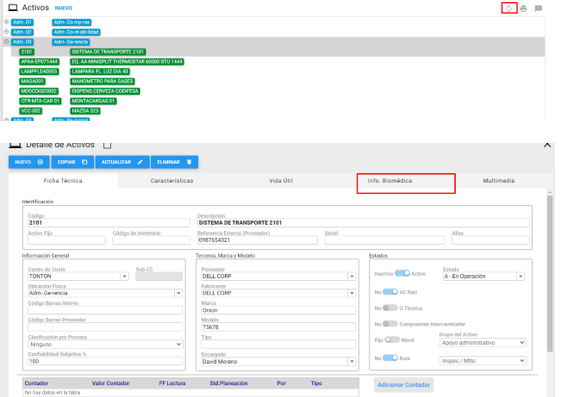Open the Inspec / Mtto dropdown
The width and height of the screenshot is (561, 397).
click(x=482, y=361)
